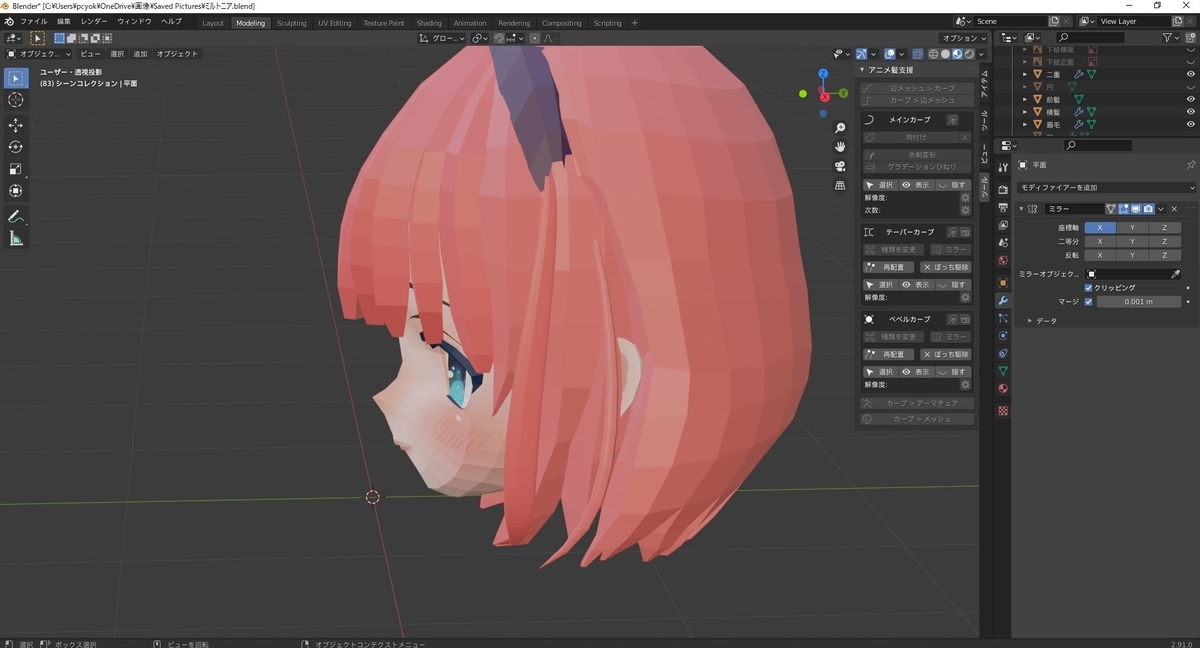The width and height of the screenshot is (1200, 648).
Task: Open the Object Data properties green triangle tab
Action: tap(1003, 371)
